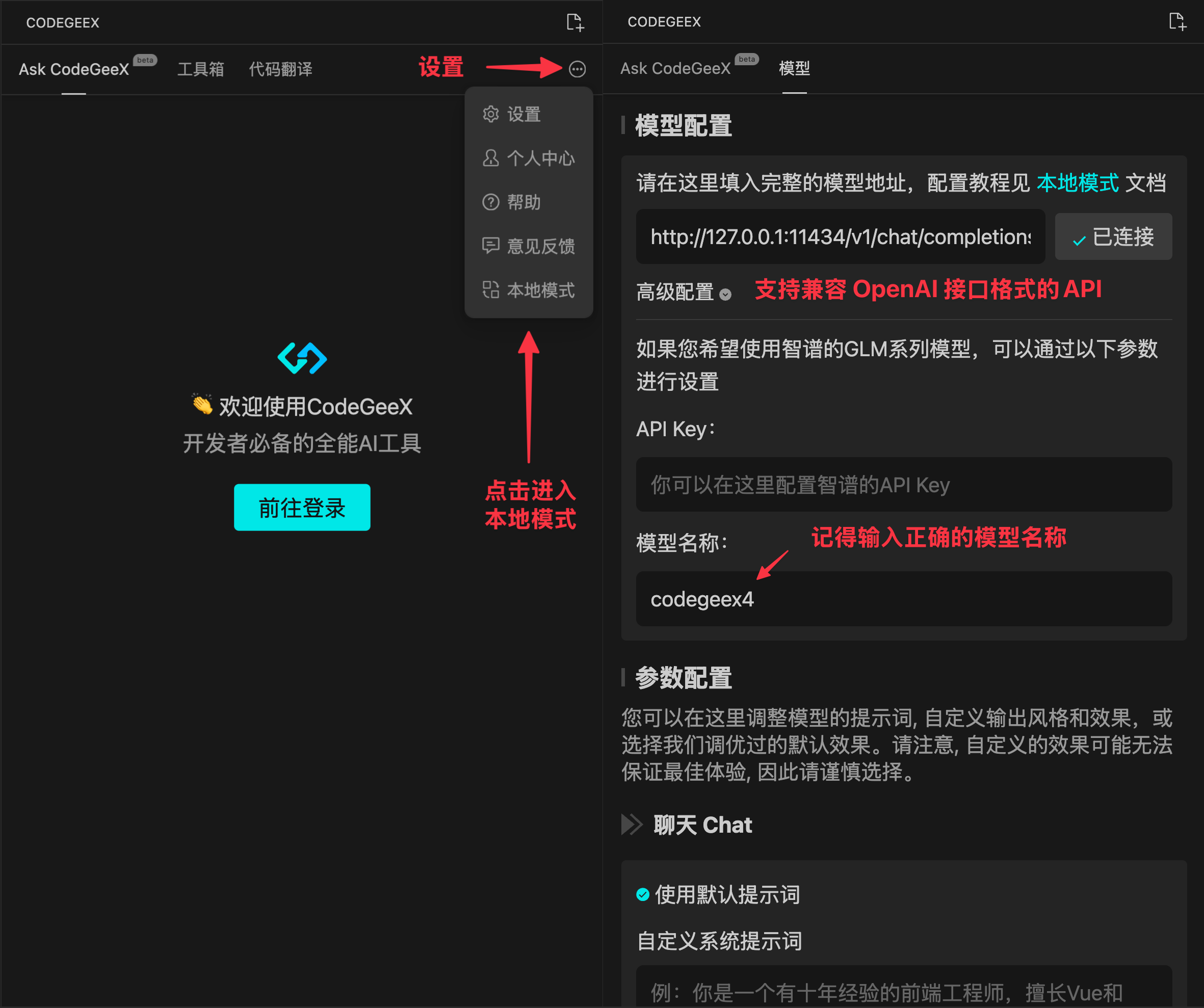This screenshot has height=1008, width=1204.
Task: Click the API Key input field
Action: point(903,485)
